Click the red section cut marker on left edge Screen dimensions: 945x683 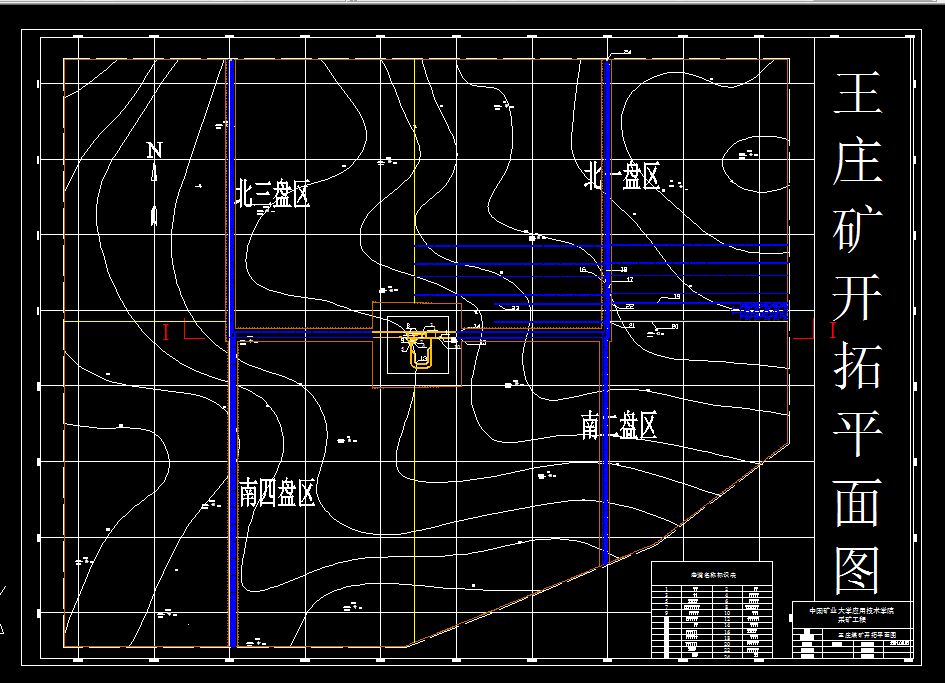166,332
